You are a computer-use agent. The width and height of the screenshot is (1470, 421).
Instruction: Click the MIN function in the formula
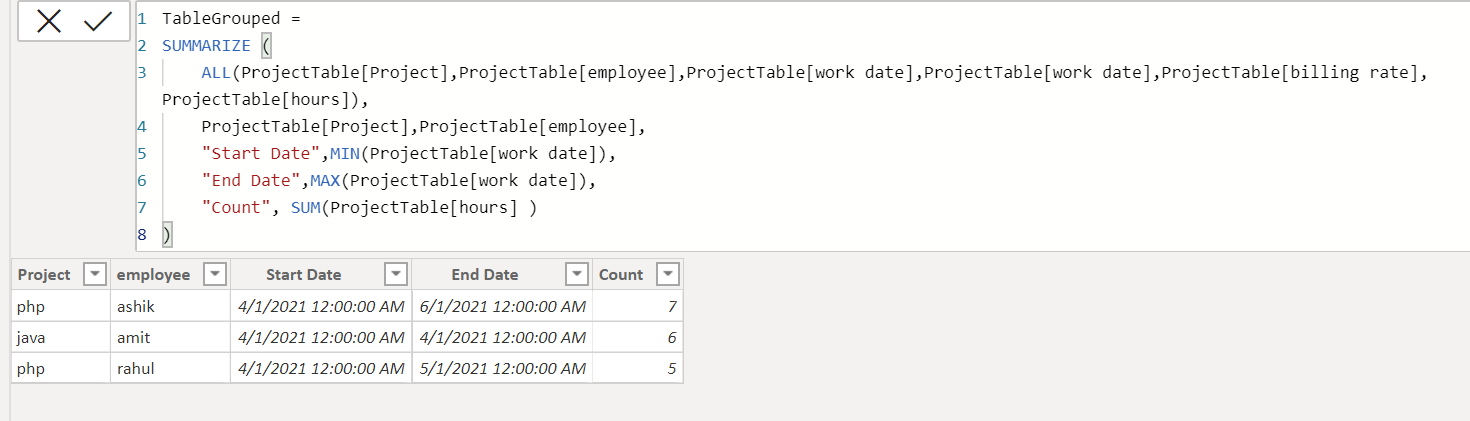(x=345, y=154)
